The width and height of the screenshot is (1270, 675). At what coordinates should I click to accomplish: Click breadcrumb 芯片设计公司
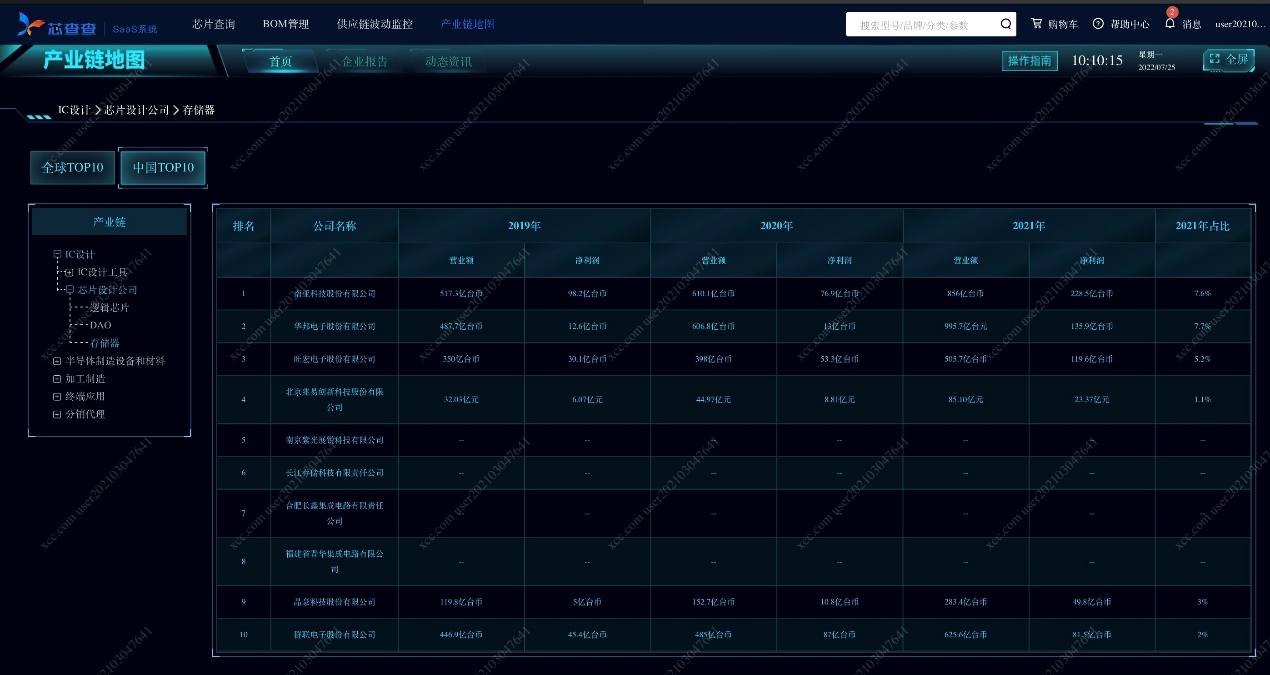[137, 110]
